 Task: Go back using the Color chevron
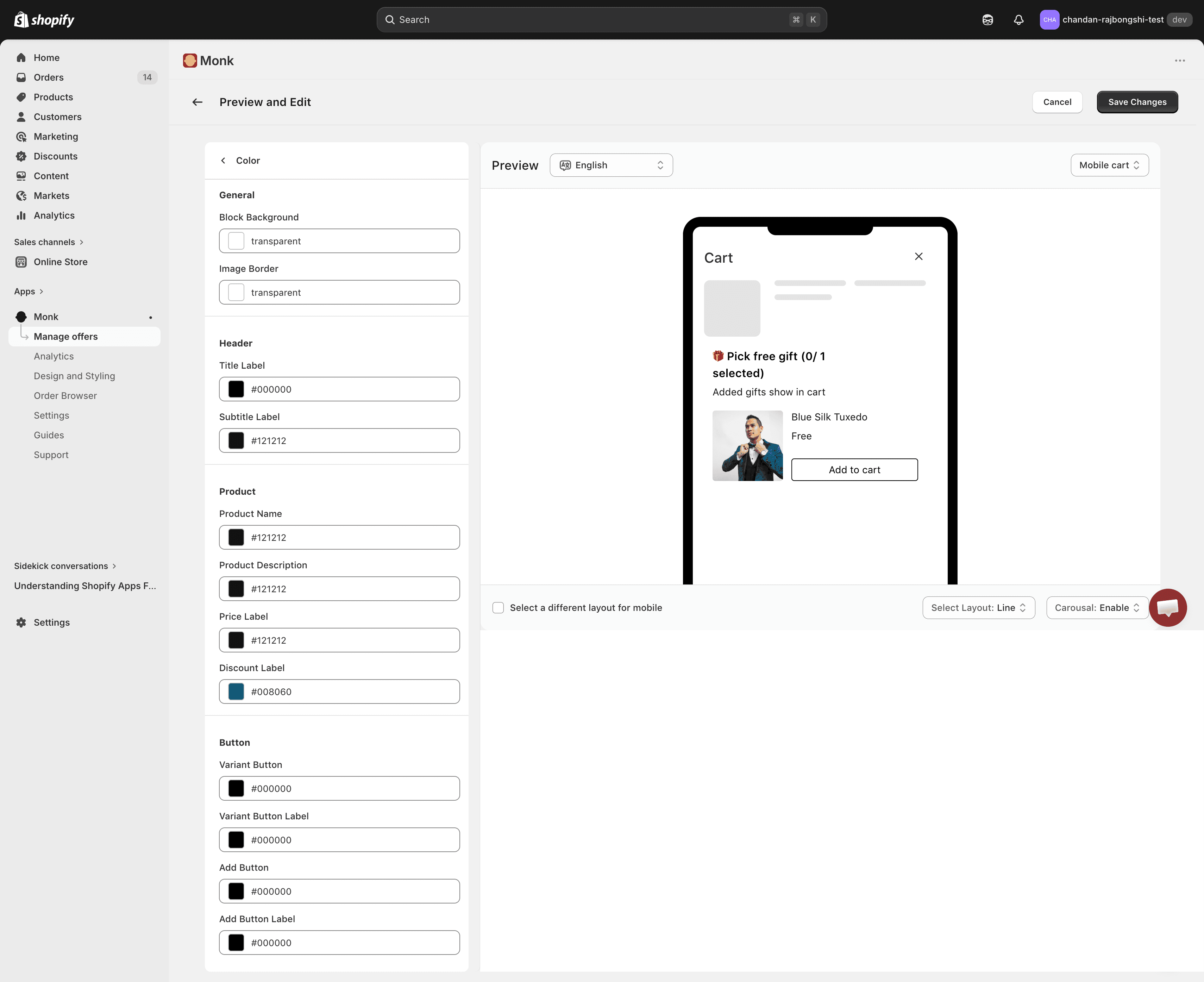pos(224,161)
